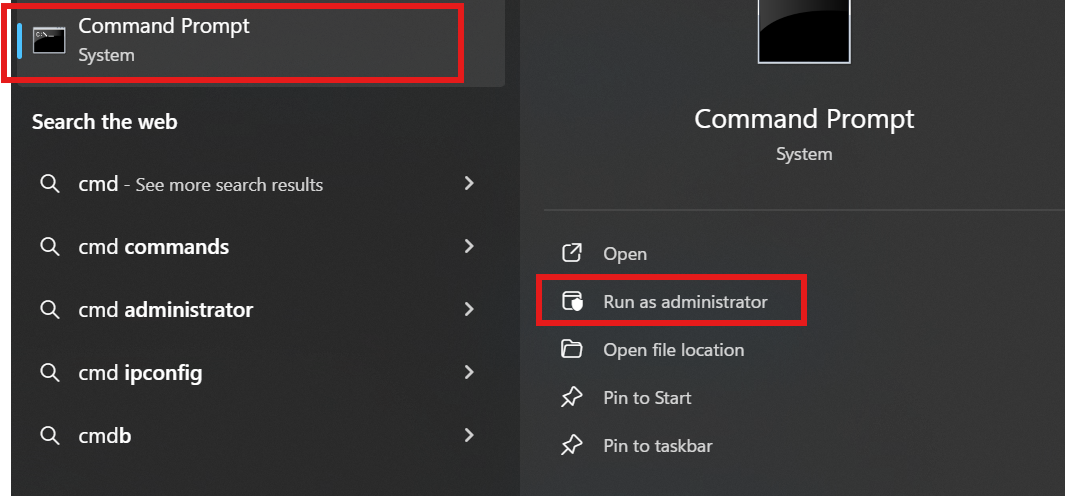Click the search icon beside 'cmdb'

(50, 435)
